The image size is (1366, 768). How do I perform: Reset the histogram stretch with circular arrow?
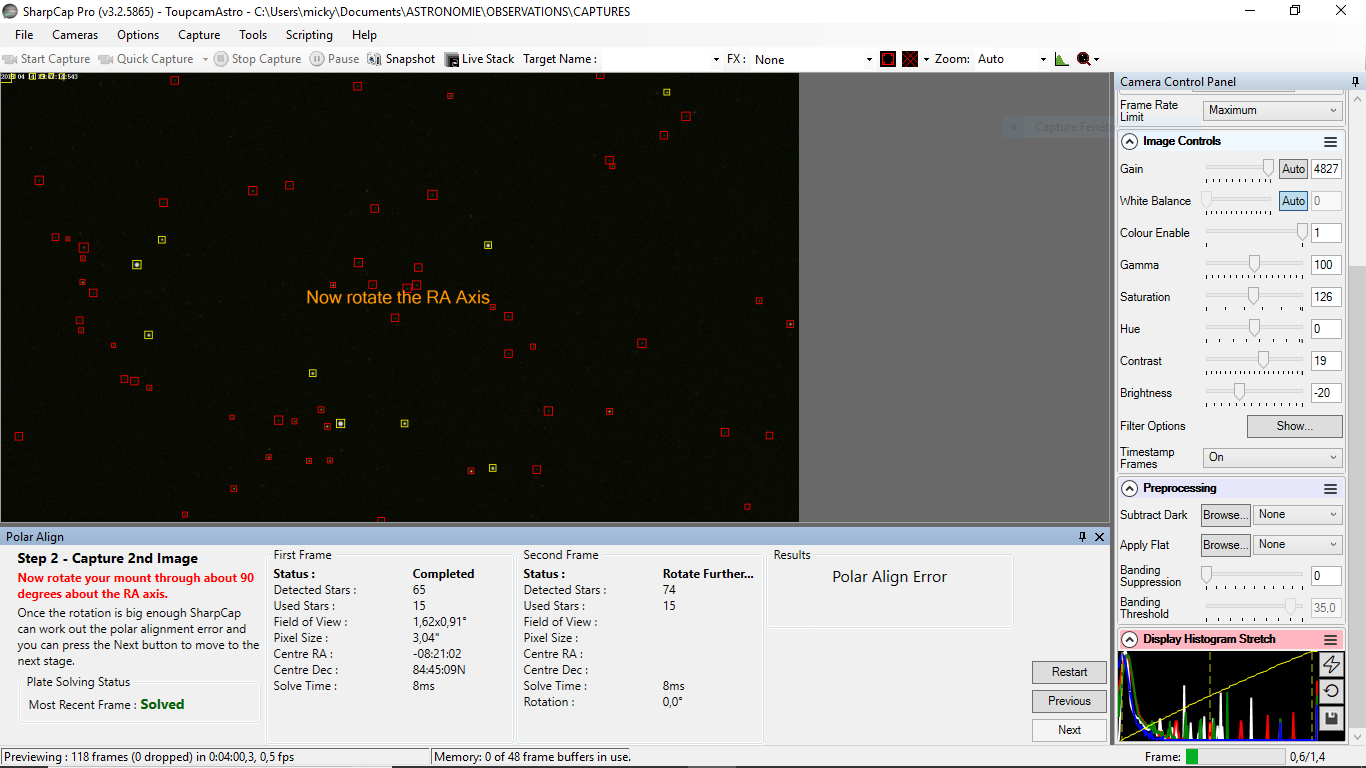pos(1331,691)
